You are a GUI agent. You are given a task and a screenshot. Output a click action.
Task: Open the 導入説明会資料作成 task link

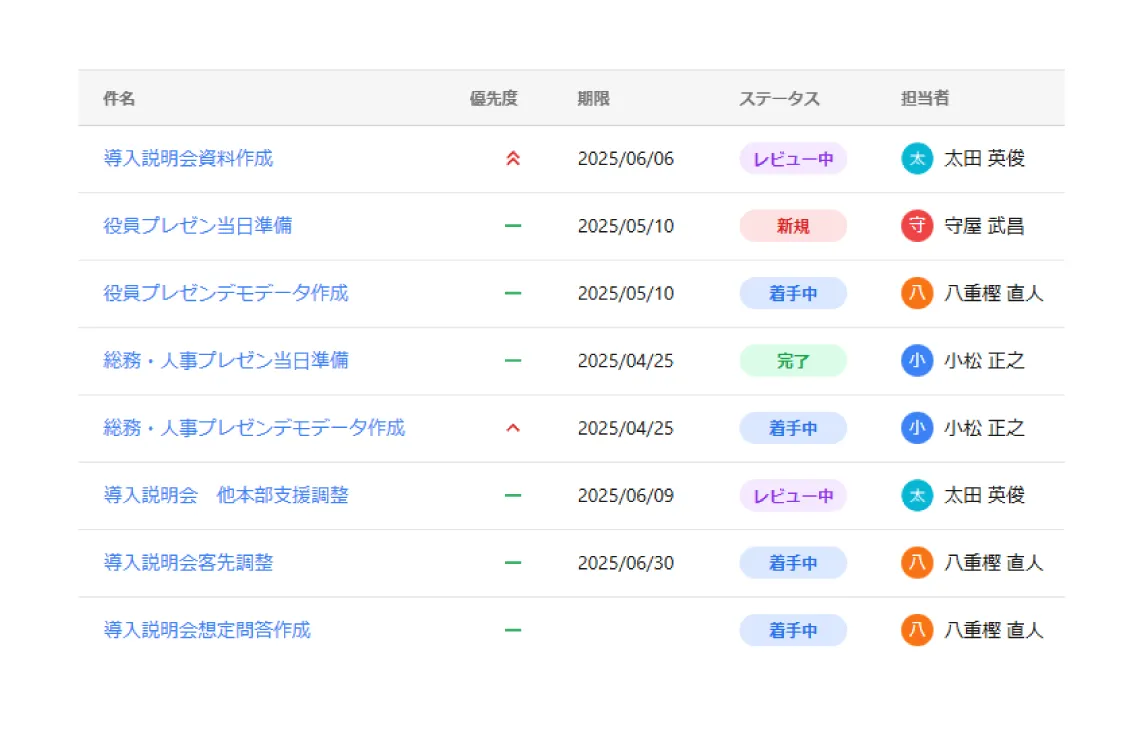click(x=188, y=158)
